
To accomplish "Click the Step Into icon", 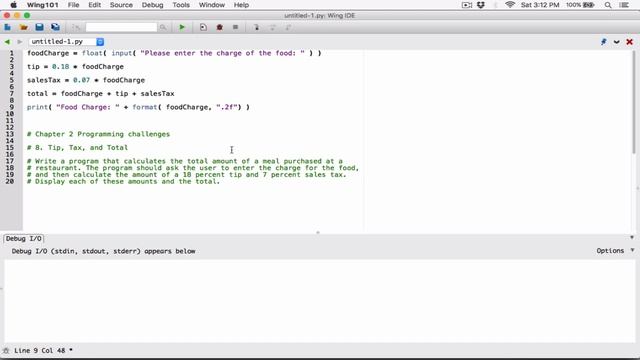I will (256, 27).
